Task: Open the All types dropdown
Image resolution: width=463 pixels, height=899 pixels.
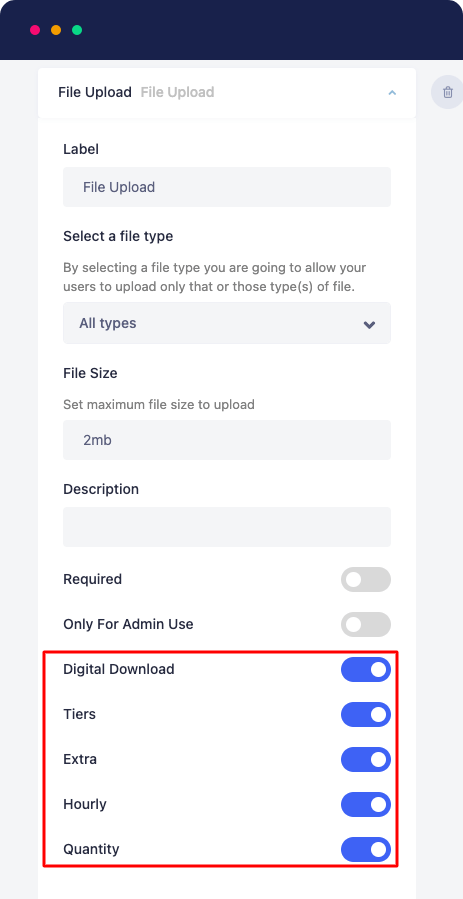Action: [227, 323]
